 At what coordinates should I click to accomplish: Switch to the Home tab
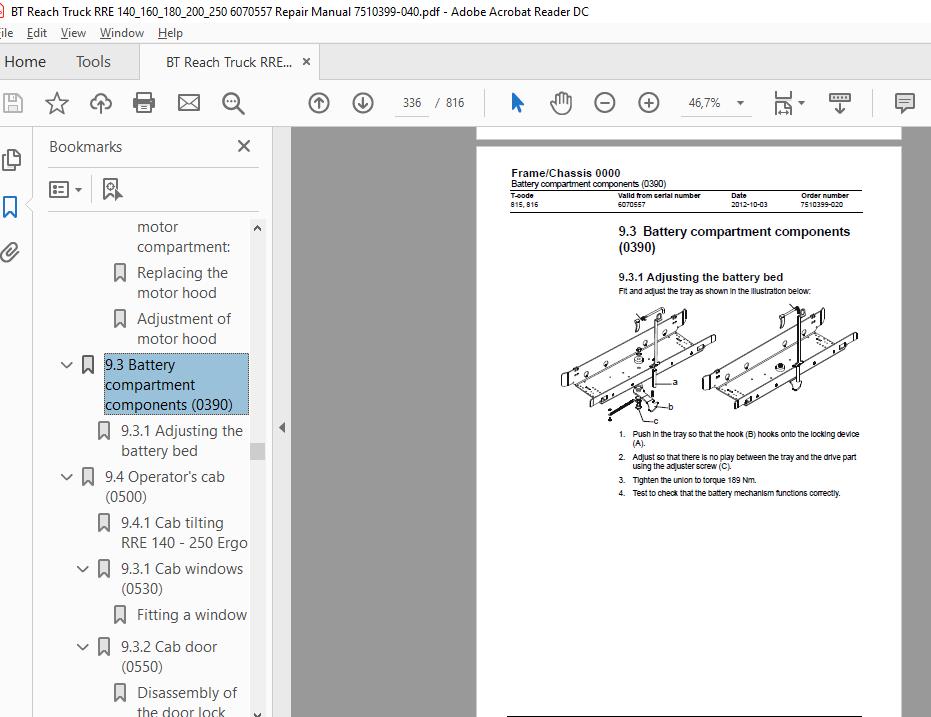[x=24, y=62]
